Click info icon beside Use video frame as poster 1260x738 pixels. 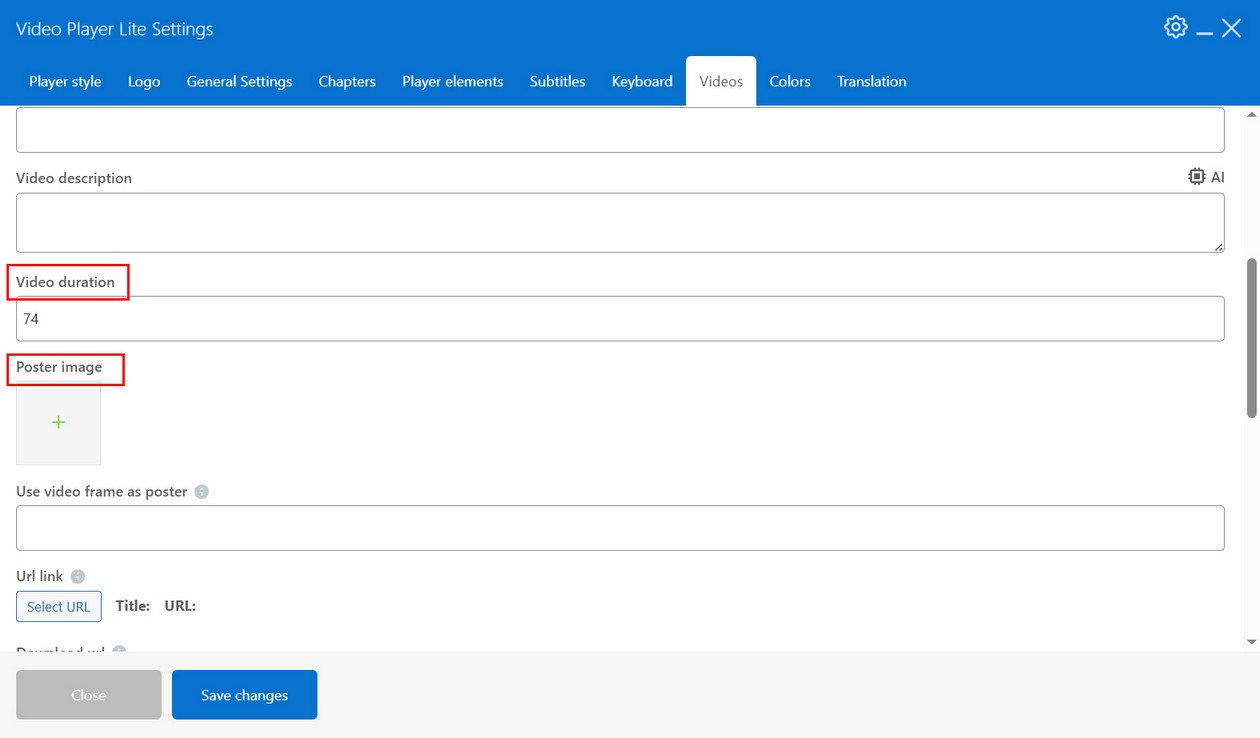(202, 492)
